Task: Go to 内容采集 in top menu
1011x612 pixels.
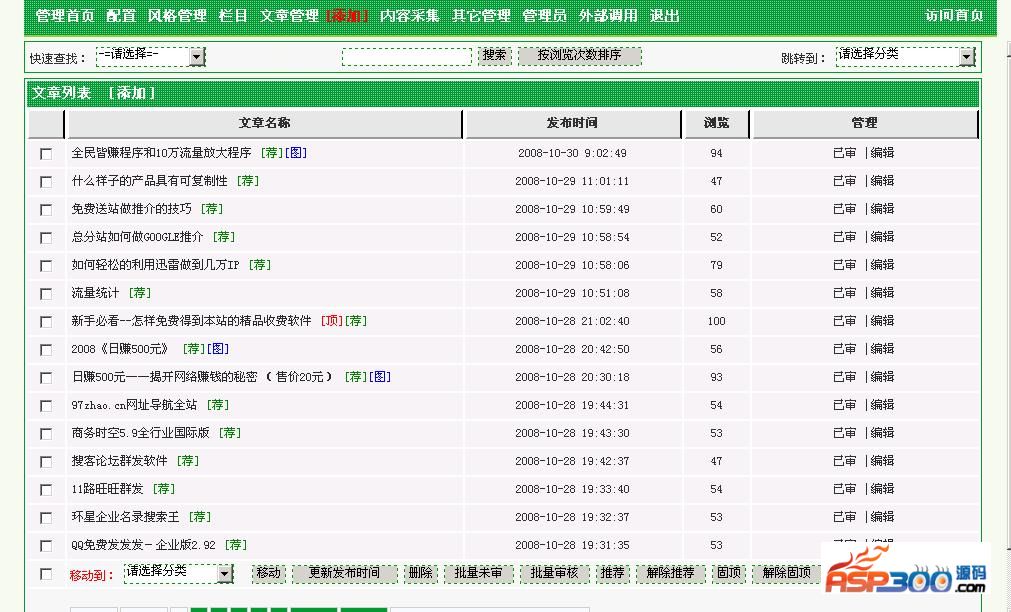Action: (409, 16)
